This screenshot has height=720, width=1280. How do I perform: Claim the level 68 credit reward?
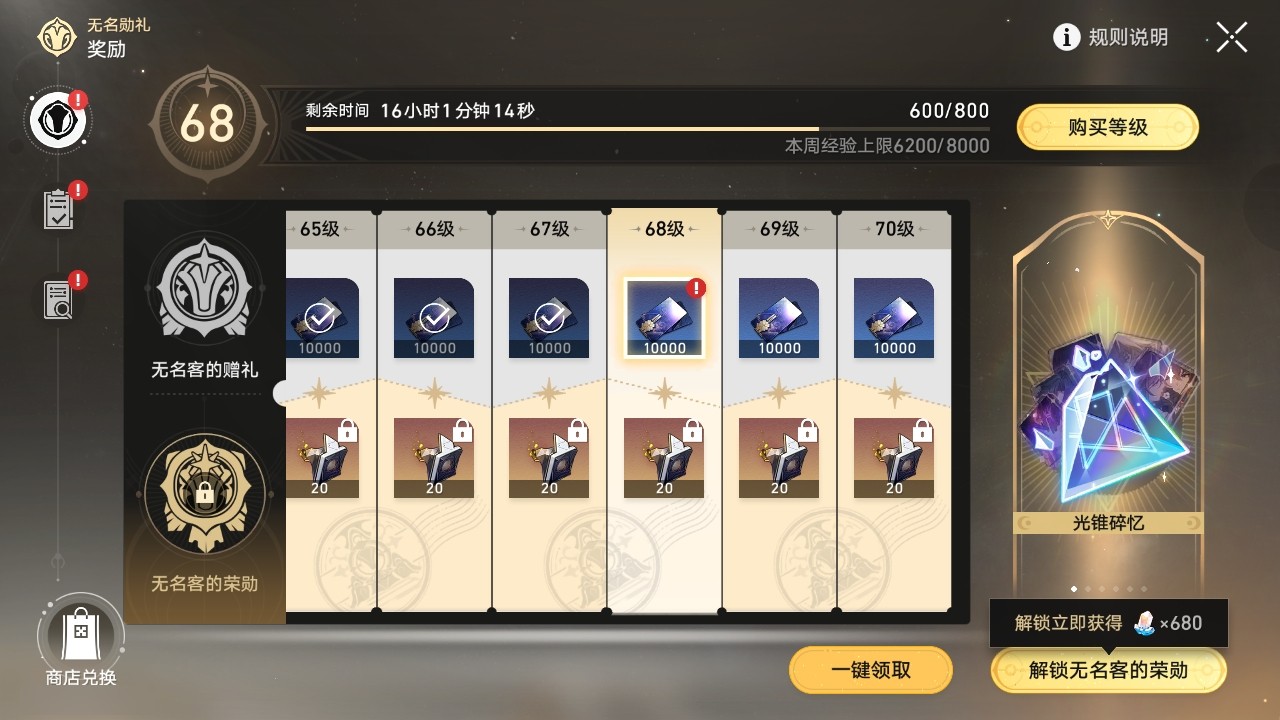(x=664, y=318)
